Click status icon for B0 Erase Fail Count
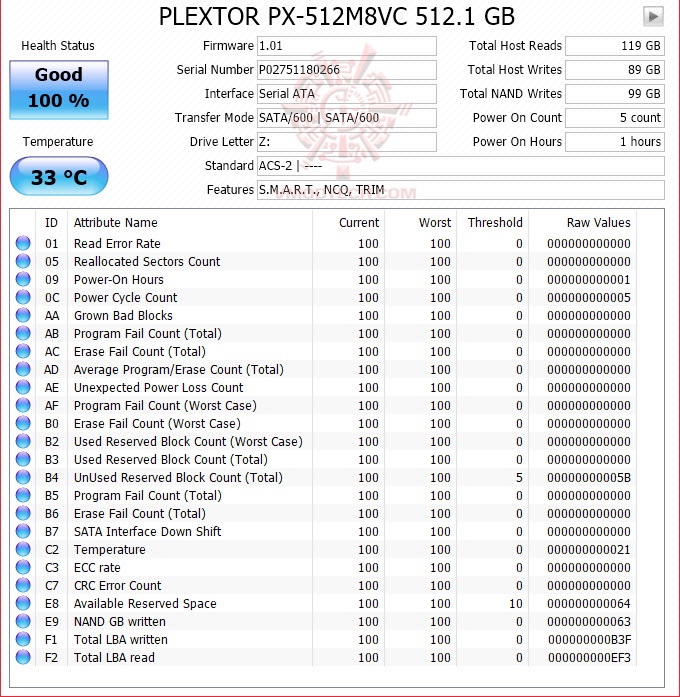The height and width of the screenshot is (697, 680). pyautogui.click(x=23, y=423)
